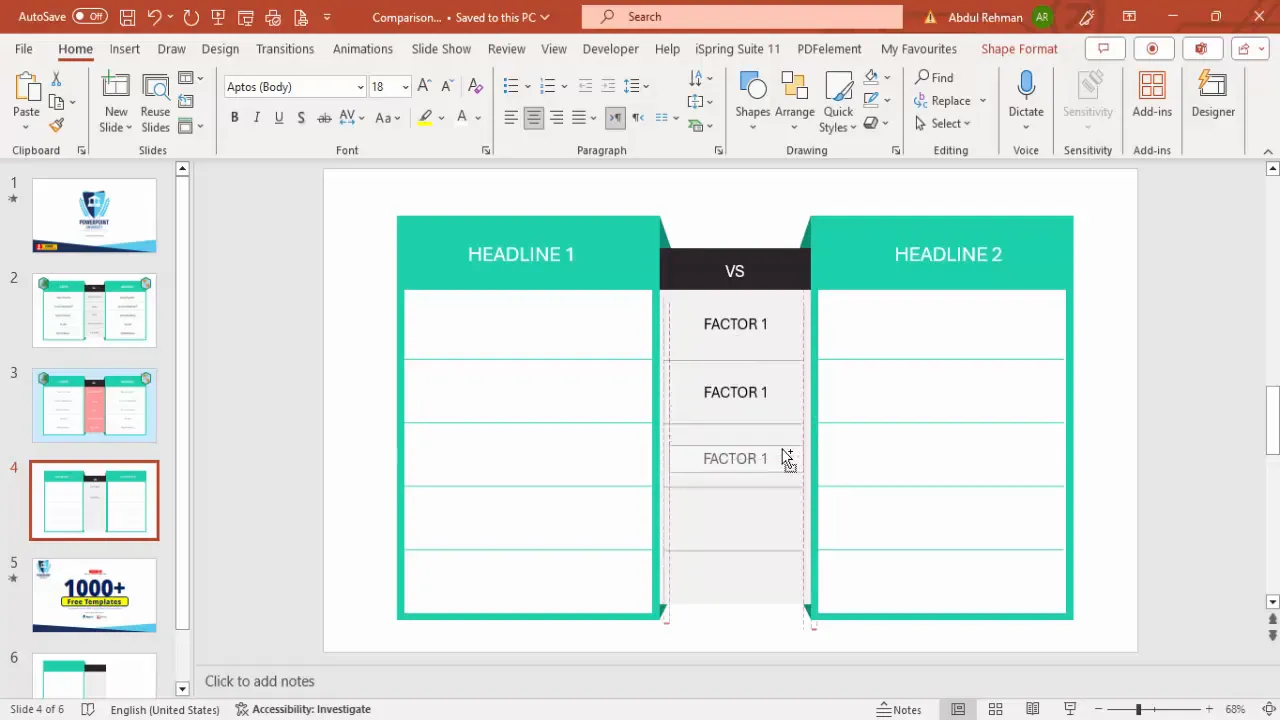1280x720 pixels.
Task: Open the font name Aptos (Body) dropdown
Action: pos(361,87)
